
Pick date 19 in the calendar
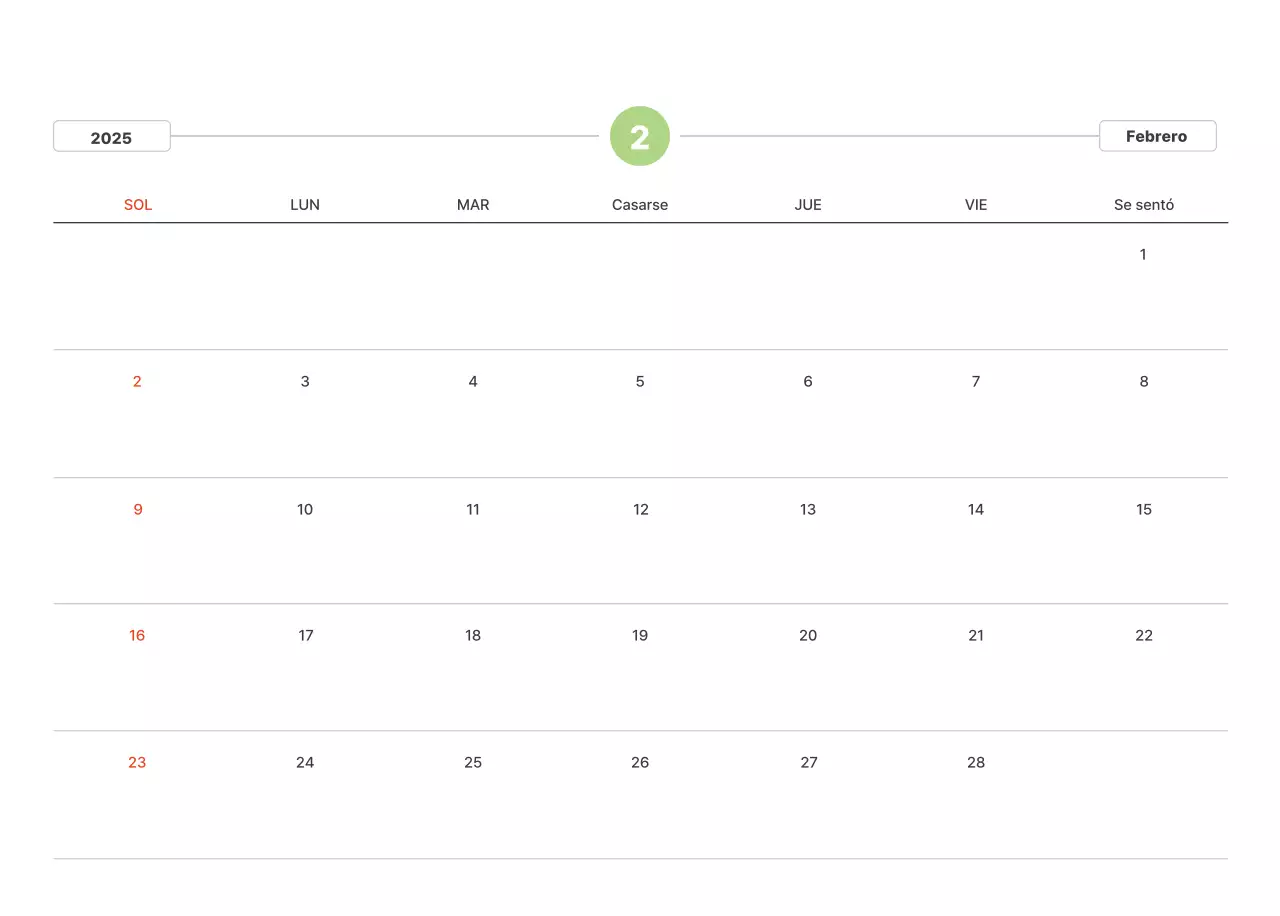tap(640, 636)
